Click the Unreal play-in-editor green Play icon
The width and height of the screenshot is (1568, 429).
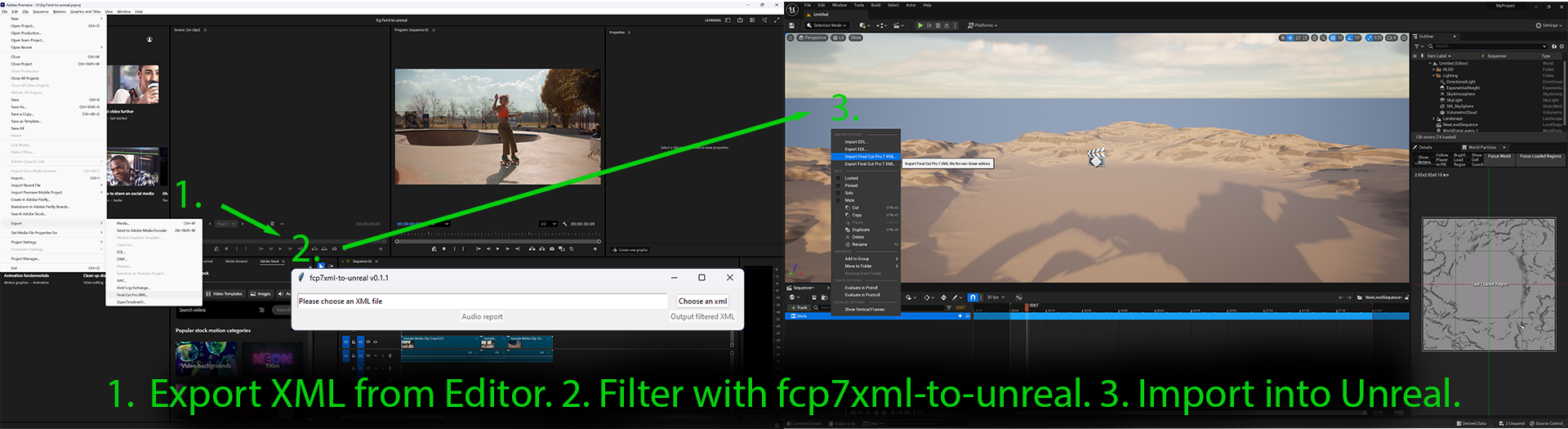click(x=920, y=25)
